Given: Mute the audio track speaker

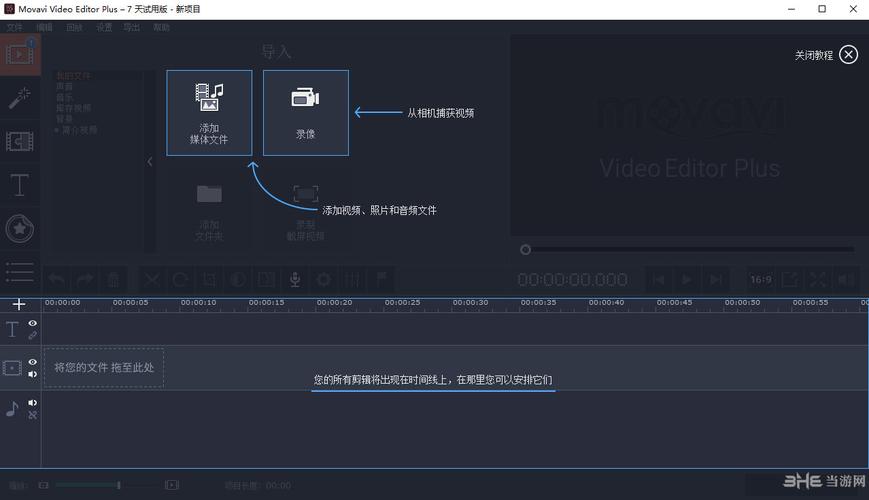Looking at the screenshot, I should [x=33, y=403].
